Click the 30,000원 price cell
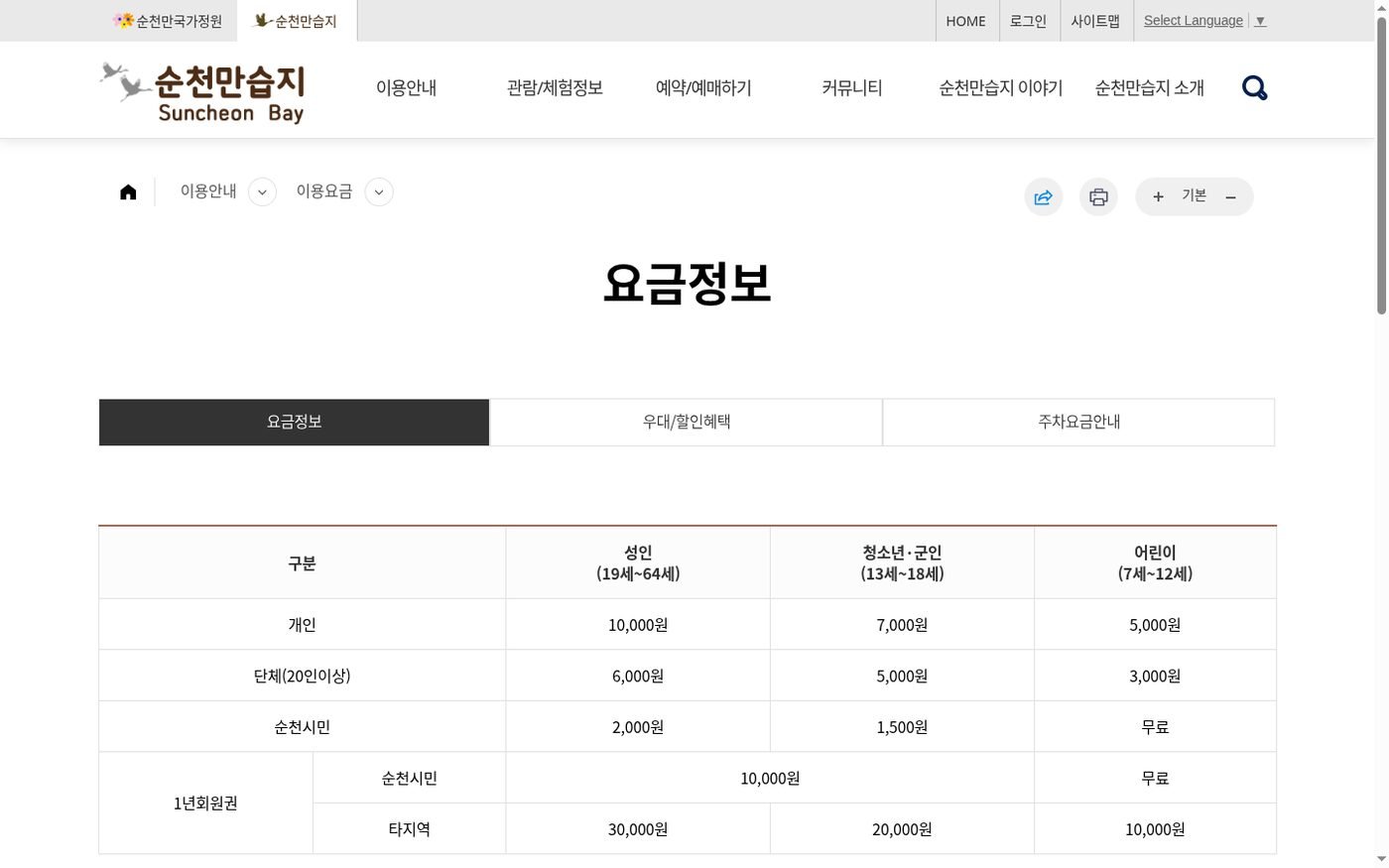This screenshot has width=1389, height=868. tap(638, 829)
